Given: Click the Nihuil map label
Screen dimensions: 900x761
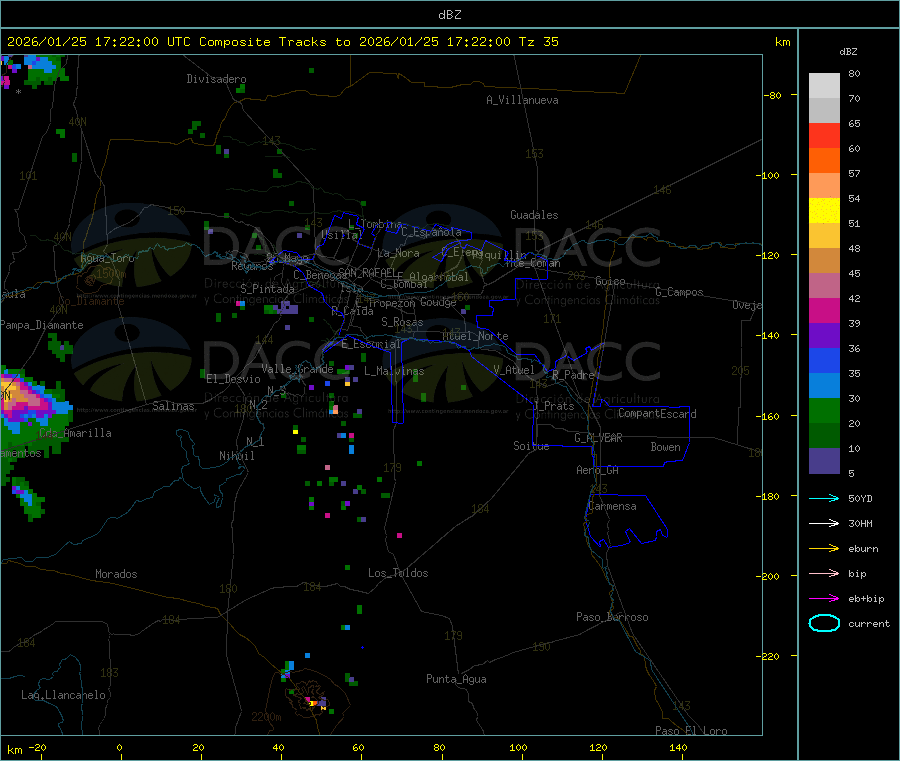Looking at the screenshot, I should [237, 456].
